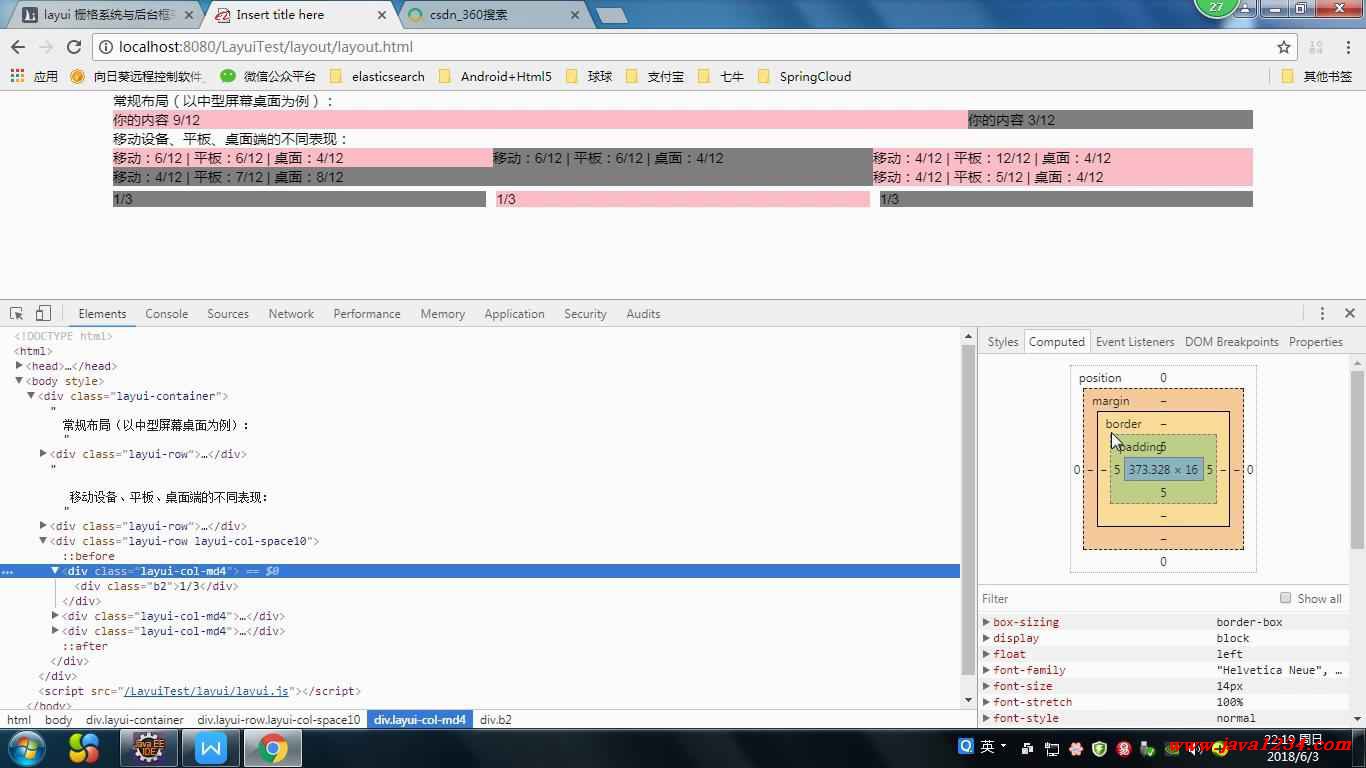
Task: Open 向日葵远程控制软件 bookmark
Action: coord(138,76)
